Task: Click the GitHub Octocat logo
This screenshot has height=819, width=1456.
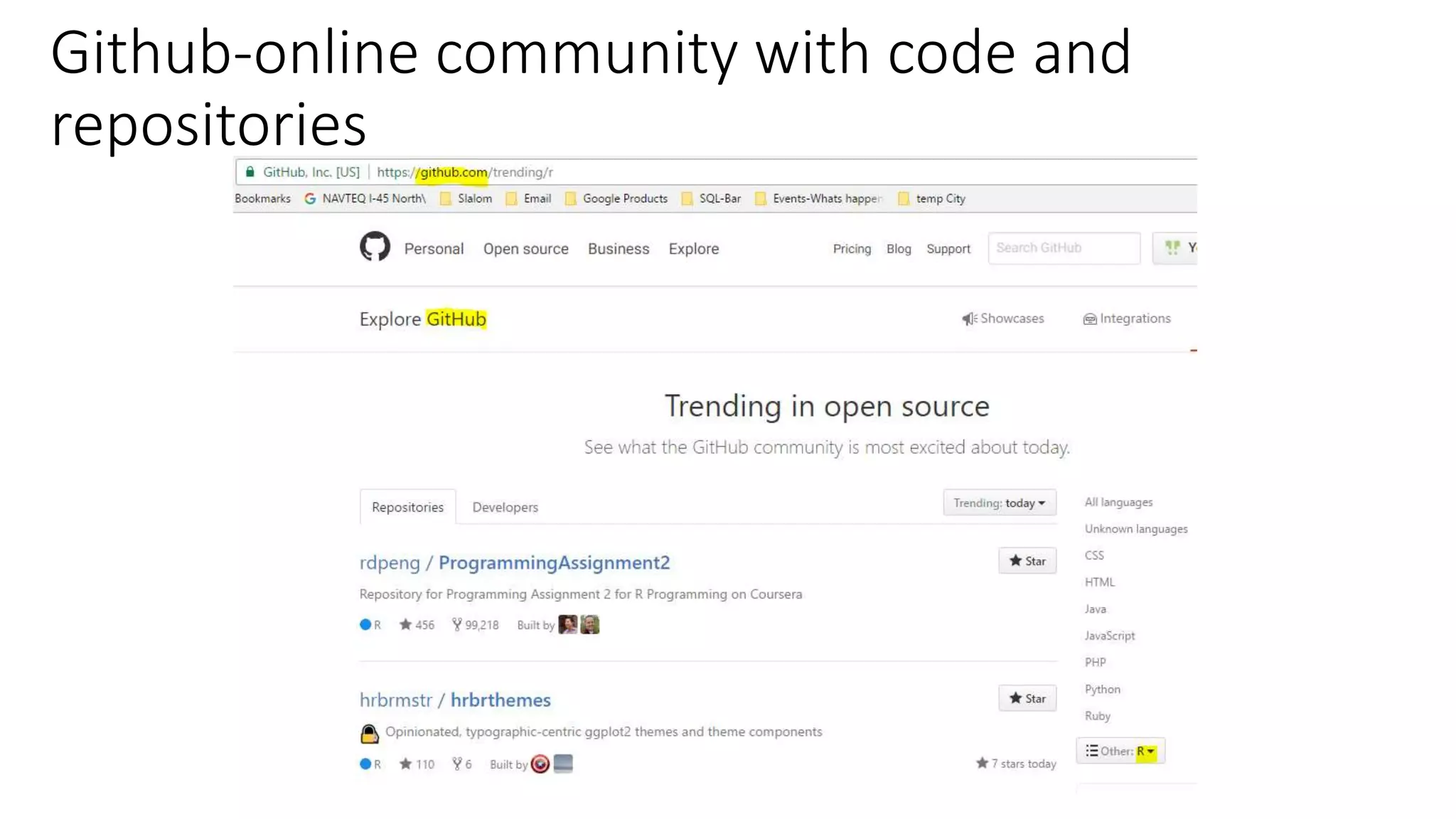Action: (375, 247)
